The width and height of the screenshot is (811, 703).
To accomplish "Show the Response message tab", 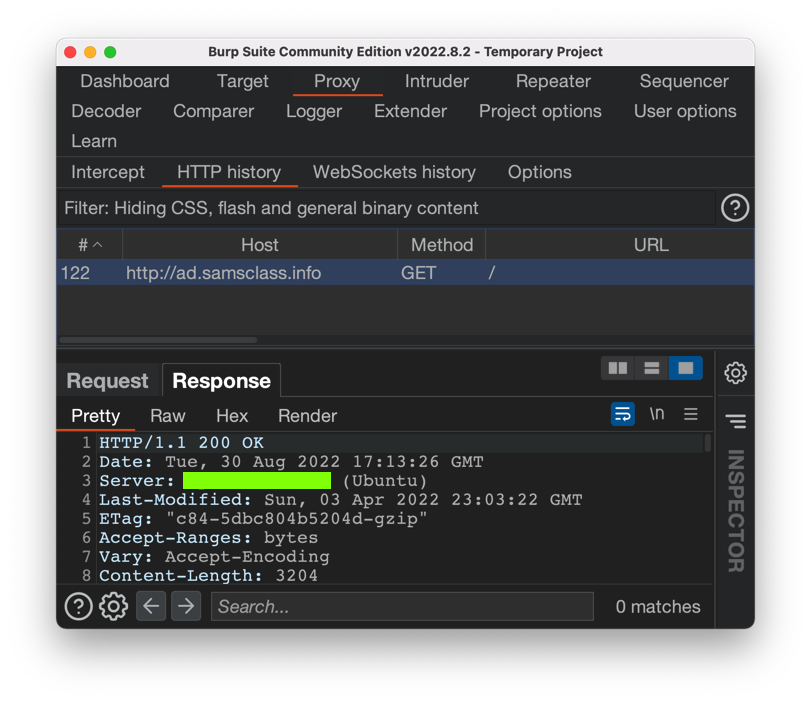I will pos(221,381).
